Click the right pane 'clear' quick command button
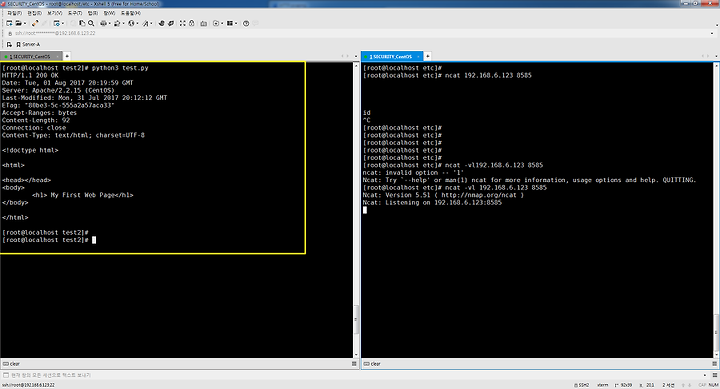 click(x=372, y=364)
